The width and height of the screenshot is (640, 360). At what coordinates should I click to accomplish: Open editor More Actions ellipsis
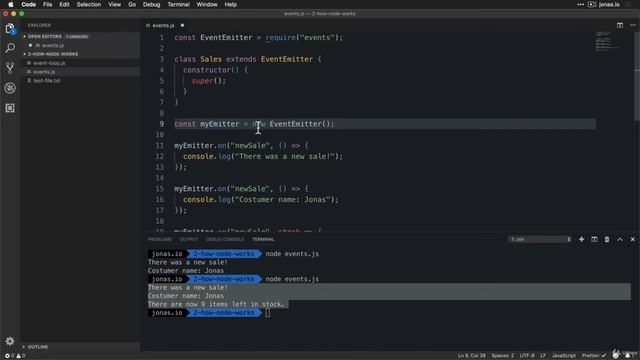(x=633, y=25)
